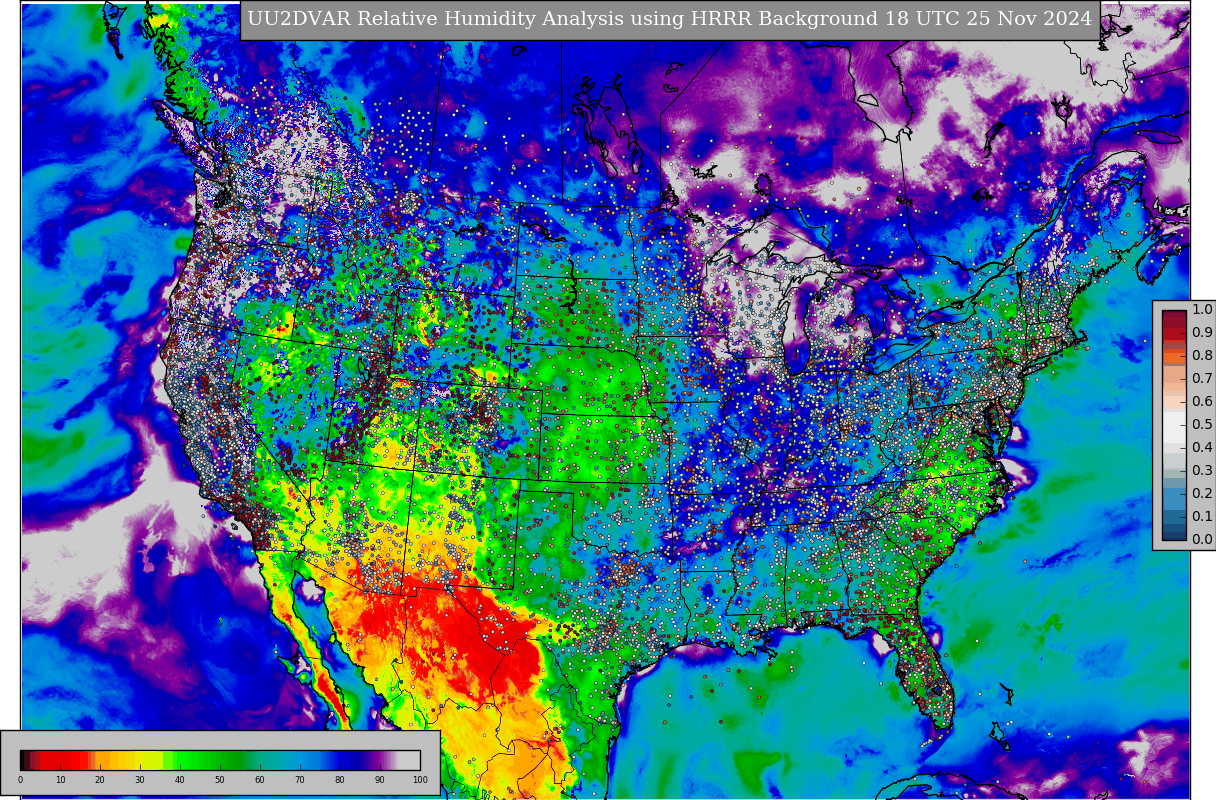Click the 10 tick label on the humidity colorbar
This screenshot has width=1216, height=800.
(60, 780)
